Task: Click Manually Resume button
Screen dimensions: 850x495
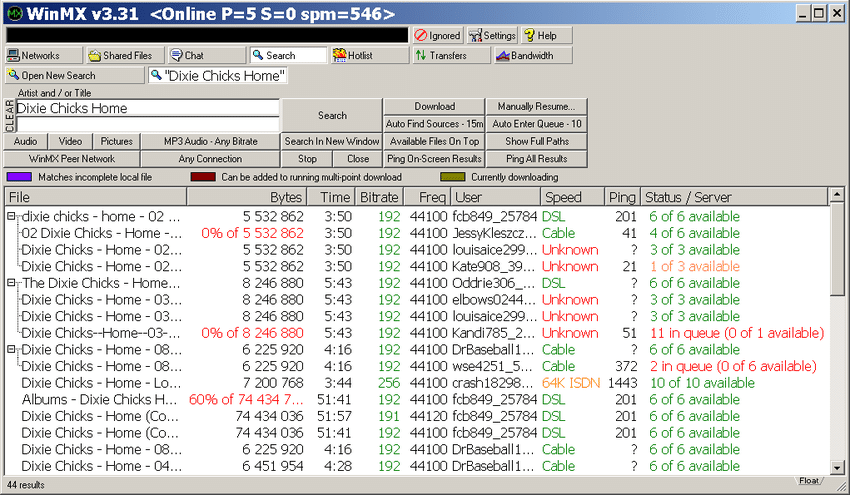Action: (536, 106)
